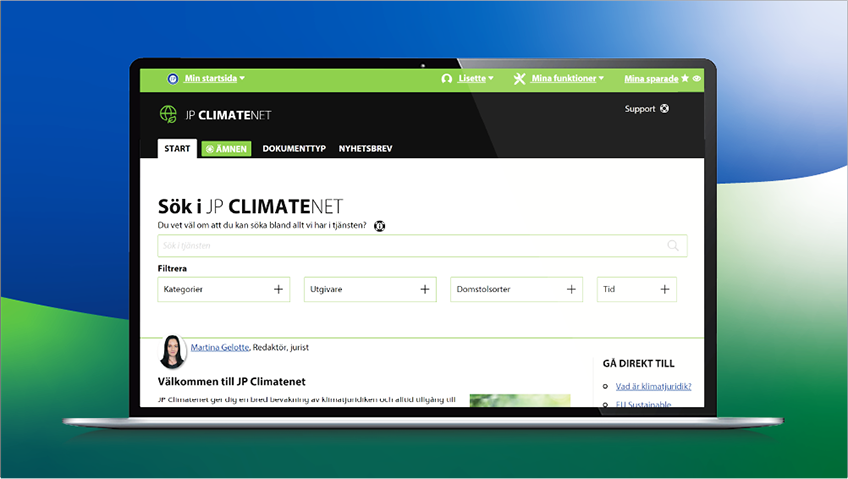Click the Support lifebuoy icon
The width and height of the screenshot is (848, 479).
click(x=664, y=109)
